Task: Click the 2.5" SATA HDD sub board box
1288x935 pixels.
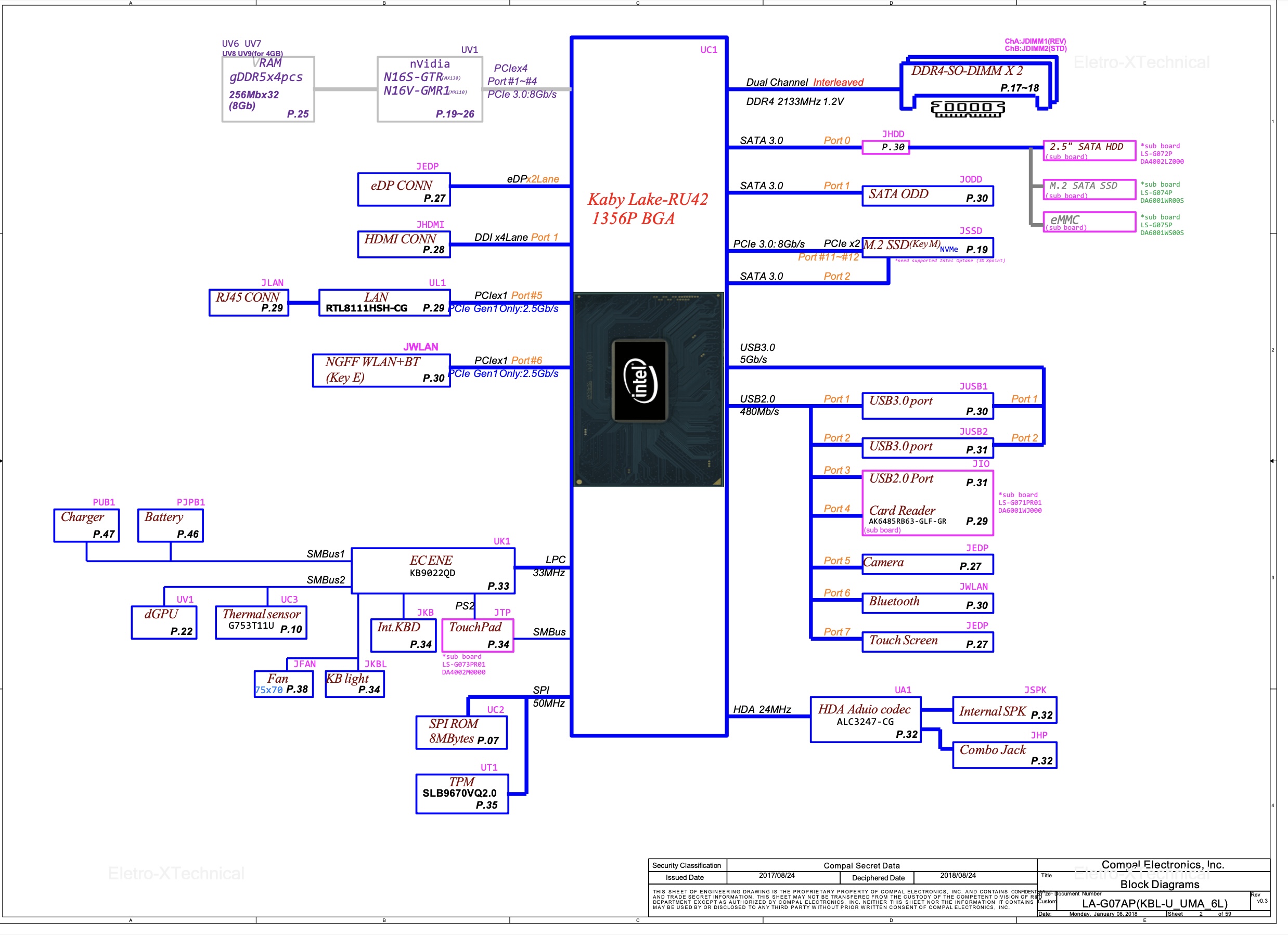Action: point(1089,150)
